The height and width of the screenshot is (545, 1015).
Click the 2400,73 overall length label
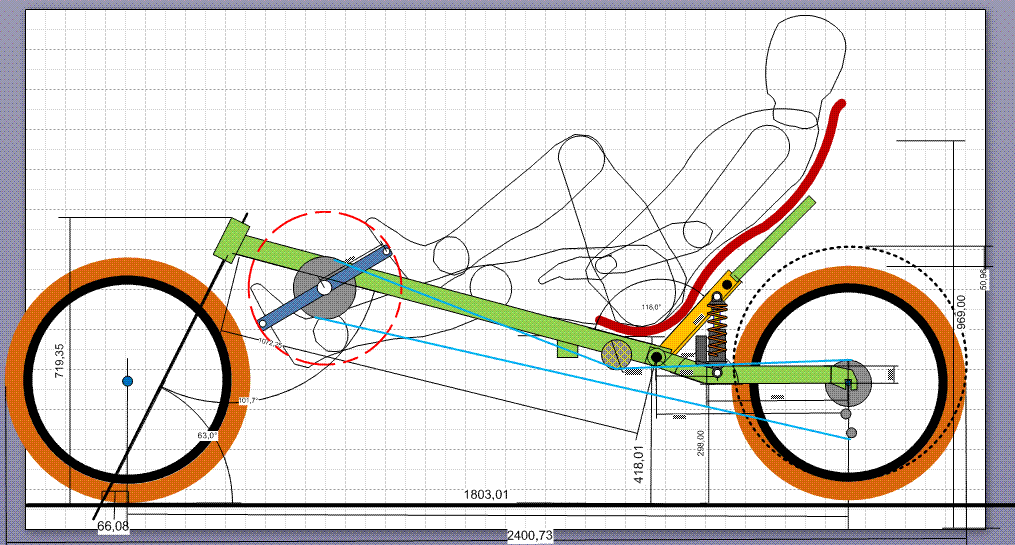[530, 535]
